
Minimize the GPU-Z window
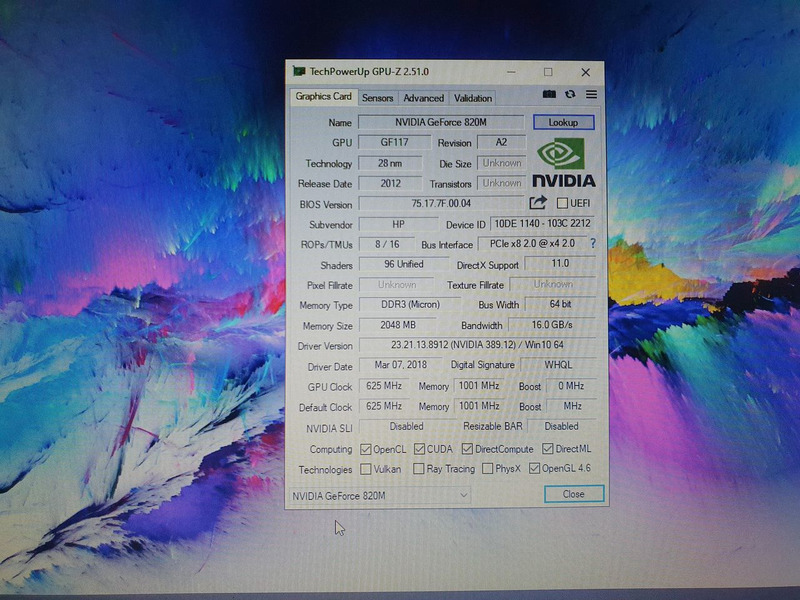(511, 72)
